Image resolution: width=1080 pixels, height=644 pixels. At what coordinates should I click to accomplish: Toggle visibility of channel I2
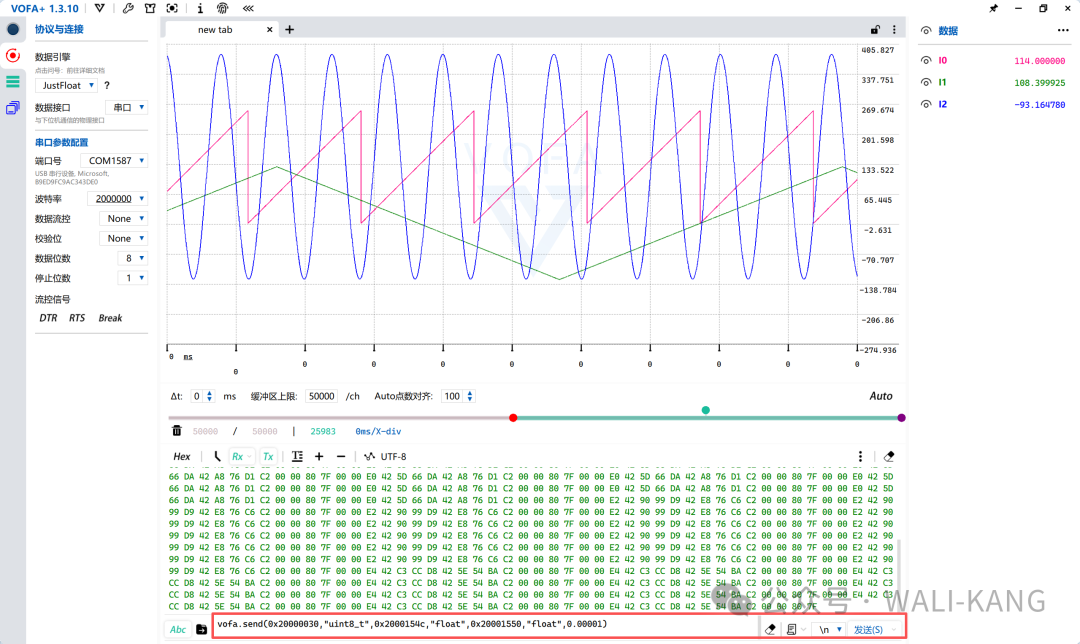(x=926, y=105)
